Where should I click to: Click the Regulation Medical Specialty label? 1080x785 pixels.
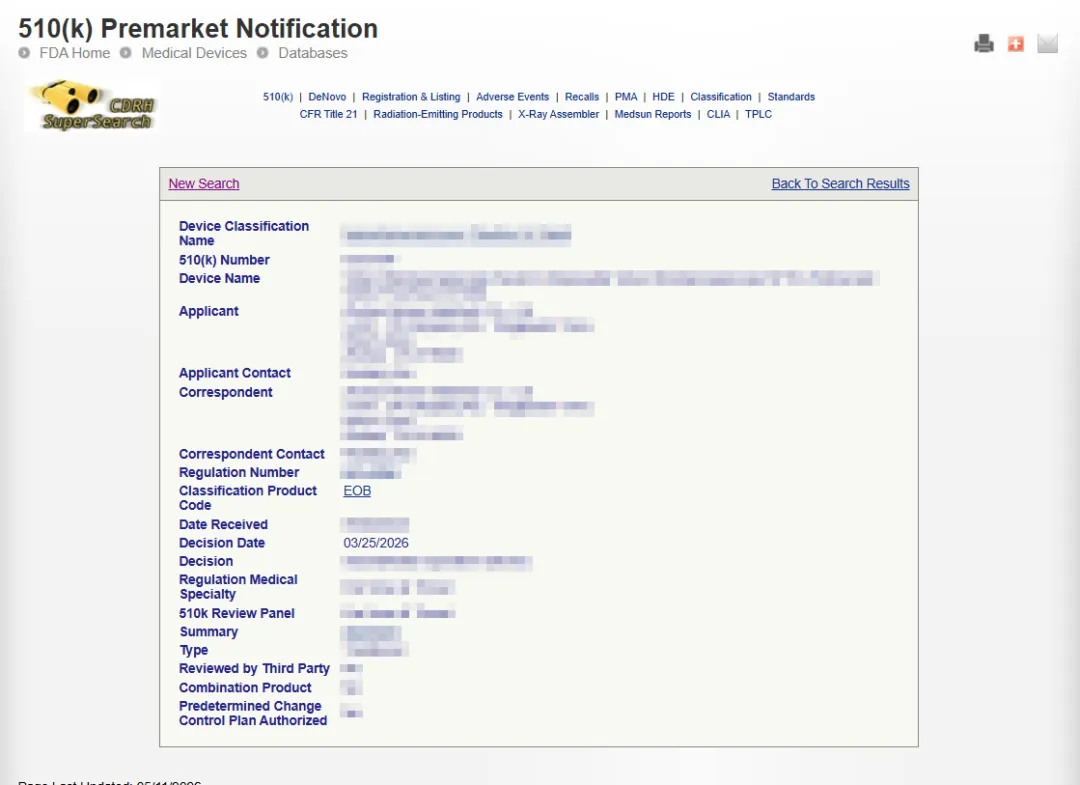[238, 587]
